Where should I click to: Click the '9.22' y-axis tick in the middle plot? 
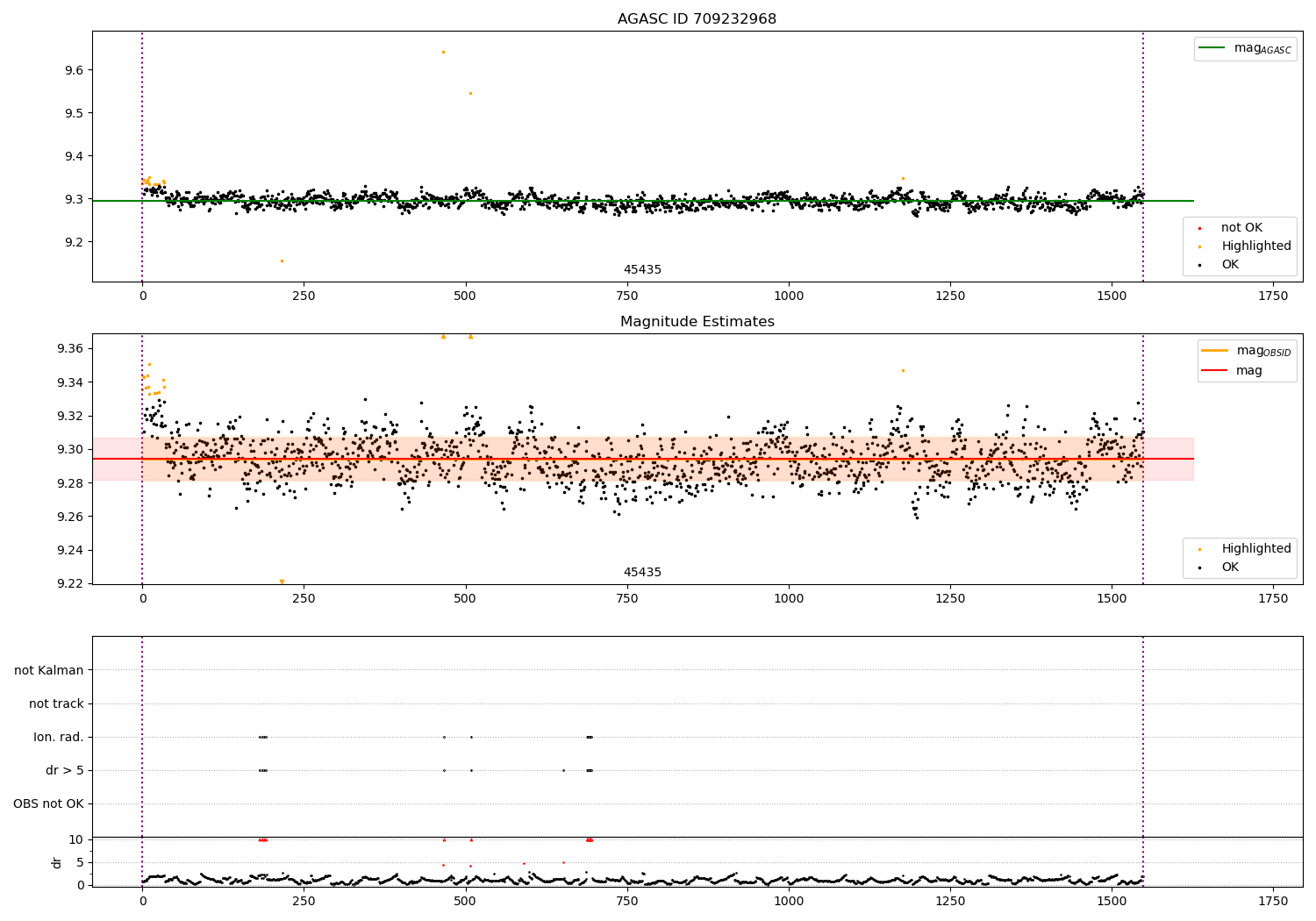69,584
